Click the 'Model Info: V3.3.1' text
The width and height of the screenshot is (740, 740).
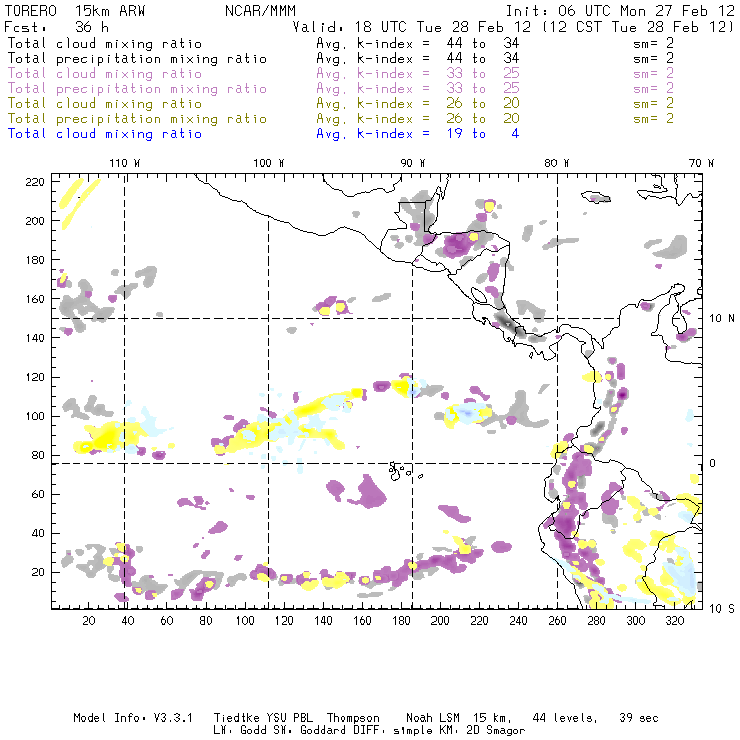(x=133, y=718)
